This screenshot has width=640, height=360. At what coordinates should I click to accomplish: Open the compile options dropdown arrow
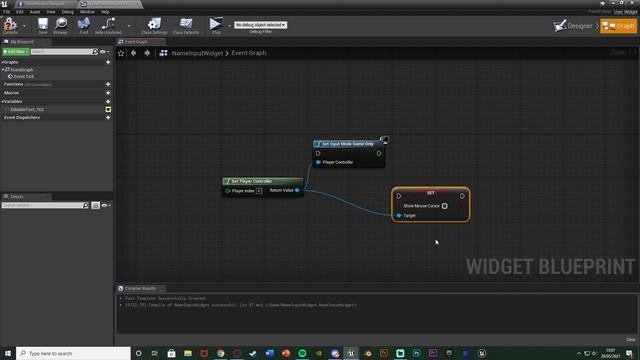point(24,26)
